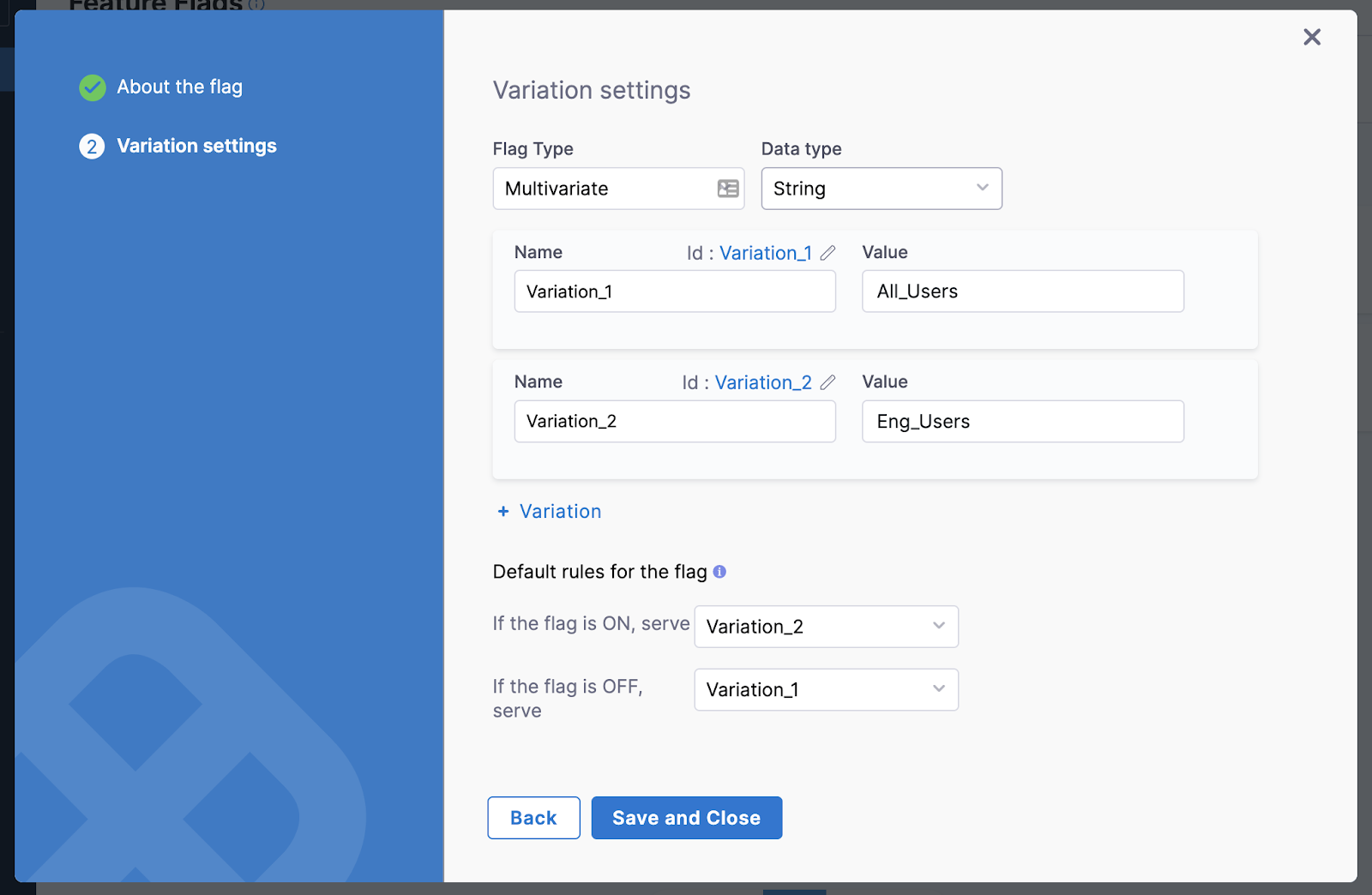Select the Variation settings step
Image resolution: width=1372 pixels, height=895 pixels.
pos(196,146)
